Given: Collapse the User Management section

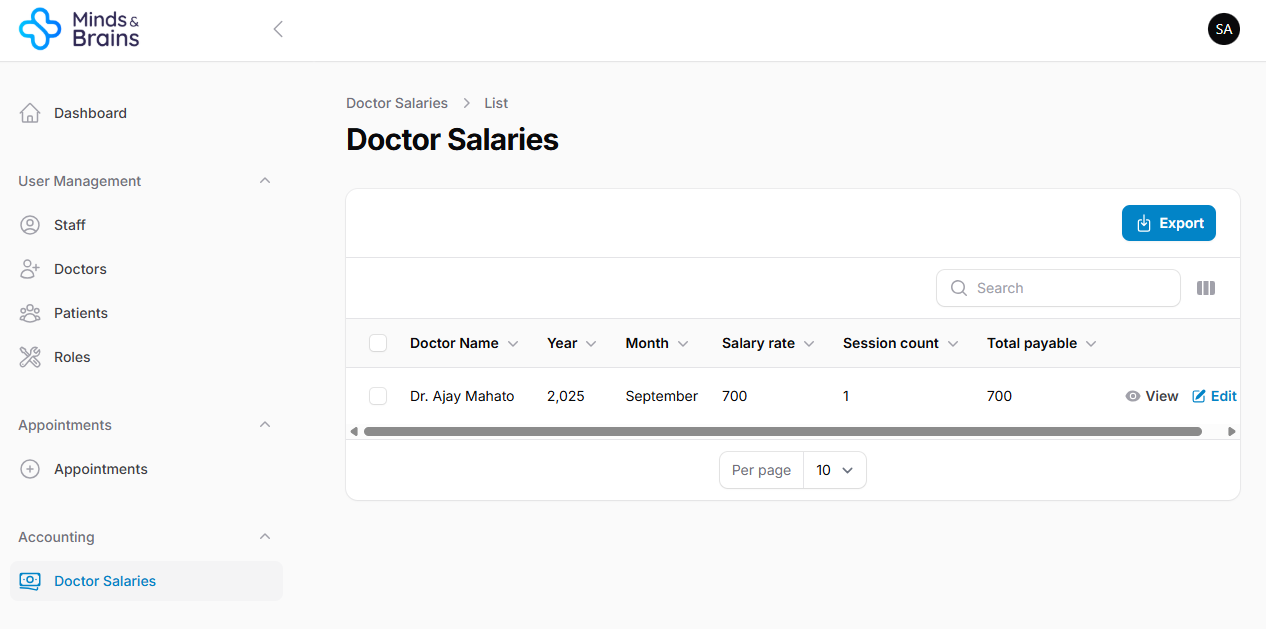Looking at the screenshot, I should [x=265, y=181].
